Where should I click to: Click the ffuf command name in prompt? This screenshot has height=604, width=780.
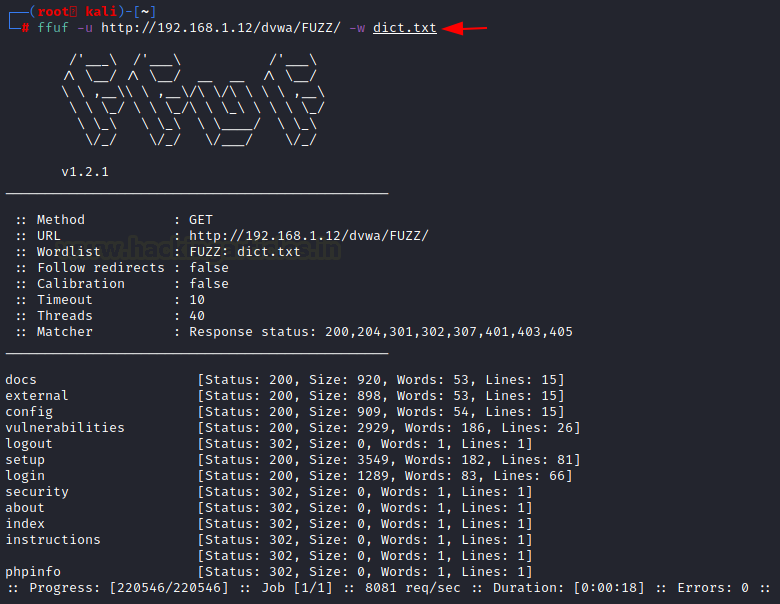click(x=52, y=28)
